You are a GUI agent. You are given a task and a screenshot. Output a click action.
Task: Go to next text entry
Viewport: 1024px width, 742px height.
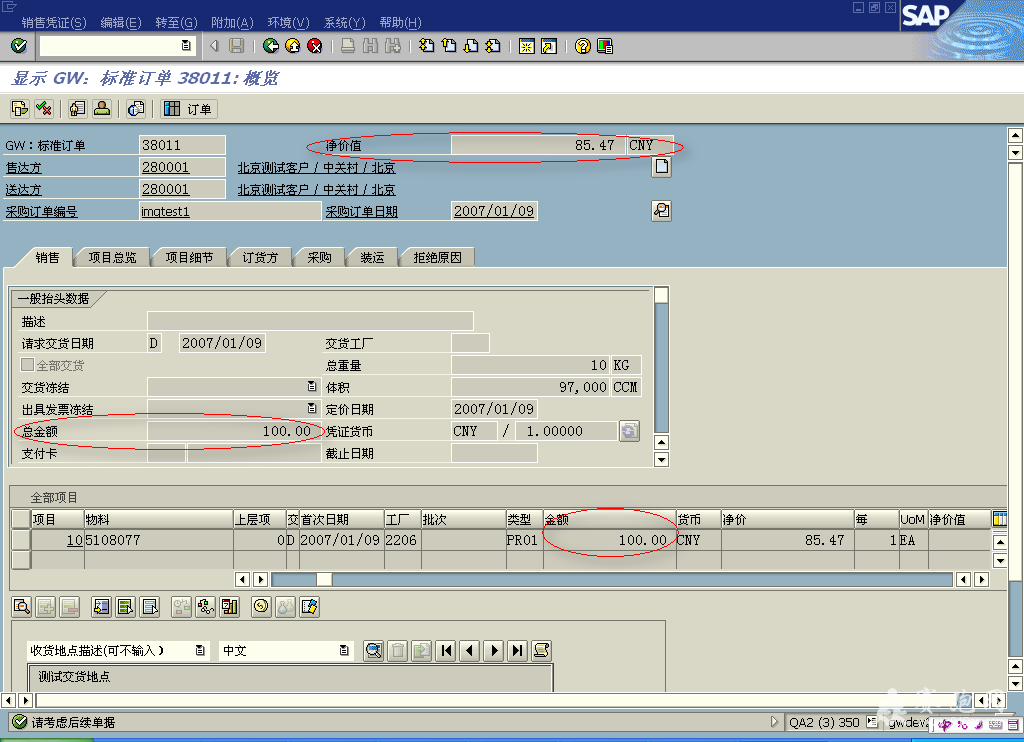click(x=494, y=650)
